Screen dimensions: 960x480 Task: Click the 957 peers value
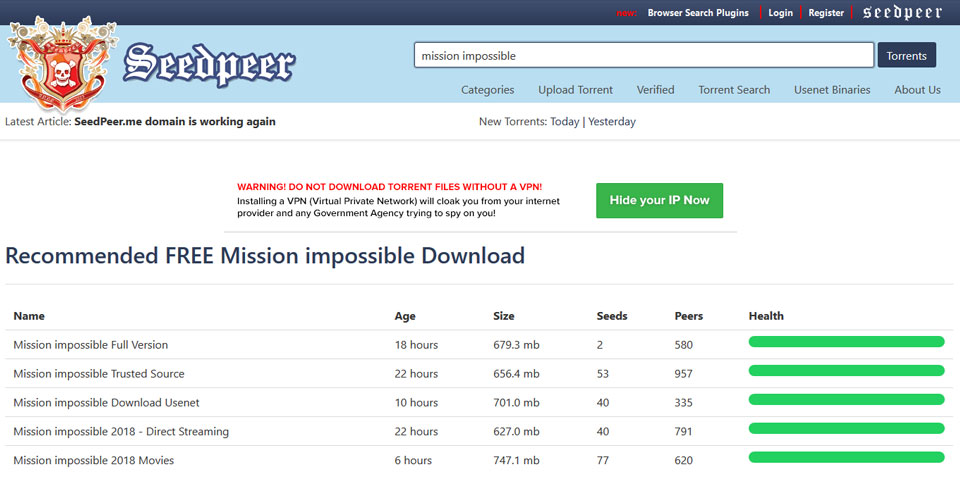pyautogui.click(x=683, y=374)
